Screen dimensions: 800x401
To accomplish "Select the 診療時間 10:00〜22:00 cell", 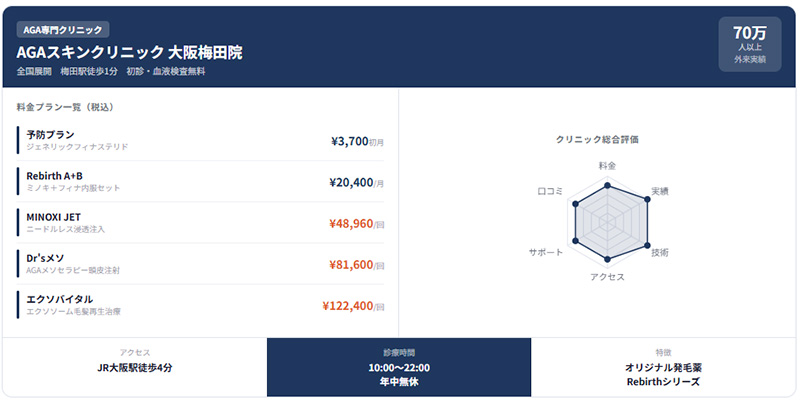I will (399, 368).
